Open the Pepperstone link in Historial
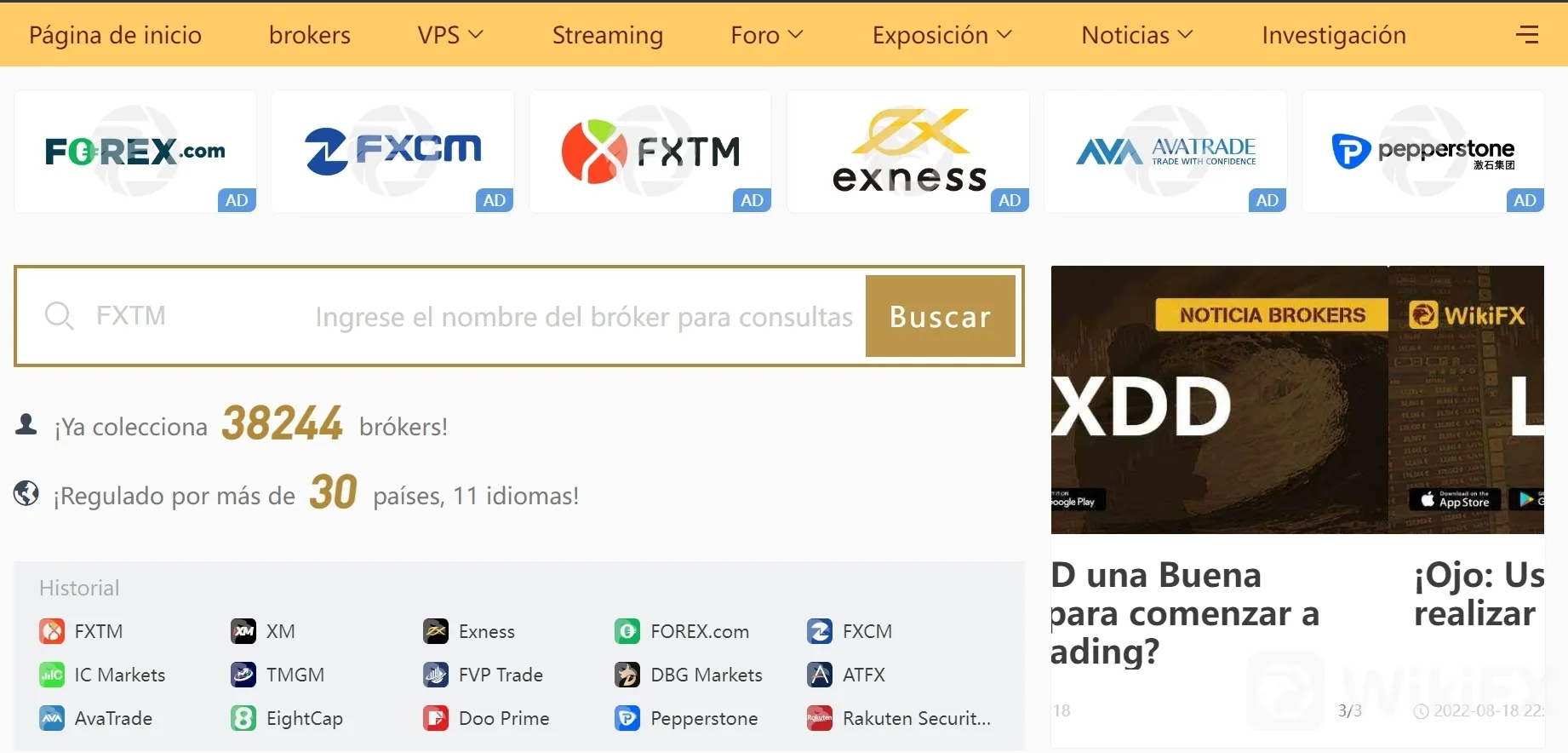Screen dimensions: 1568x753 coord(704,718)
